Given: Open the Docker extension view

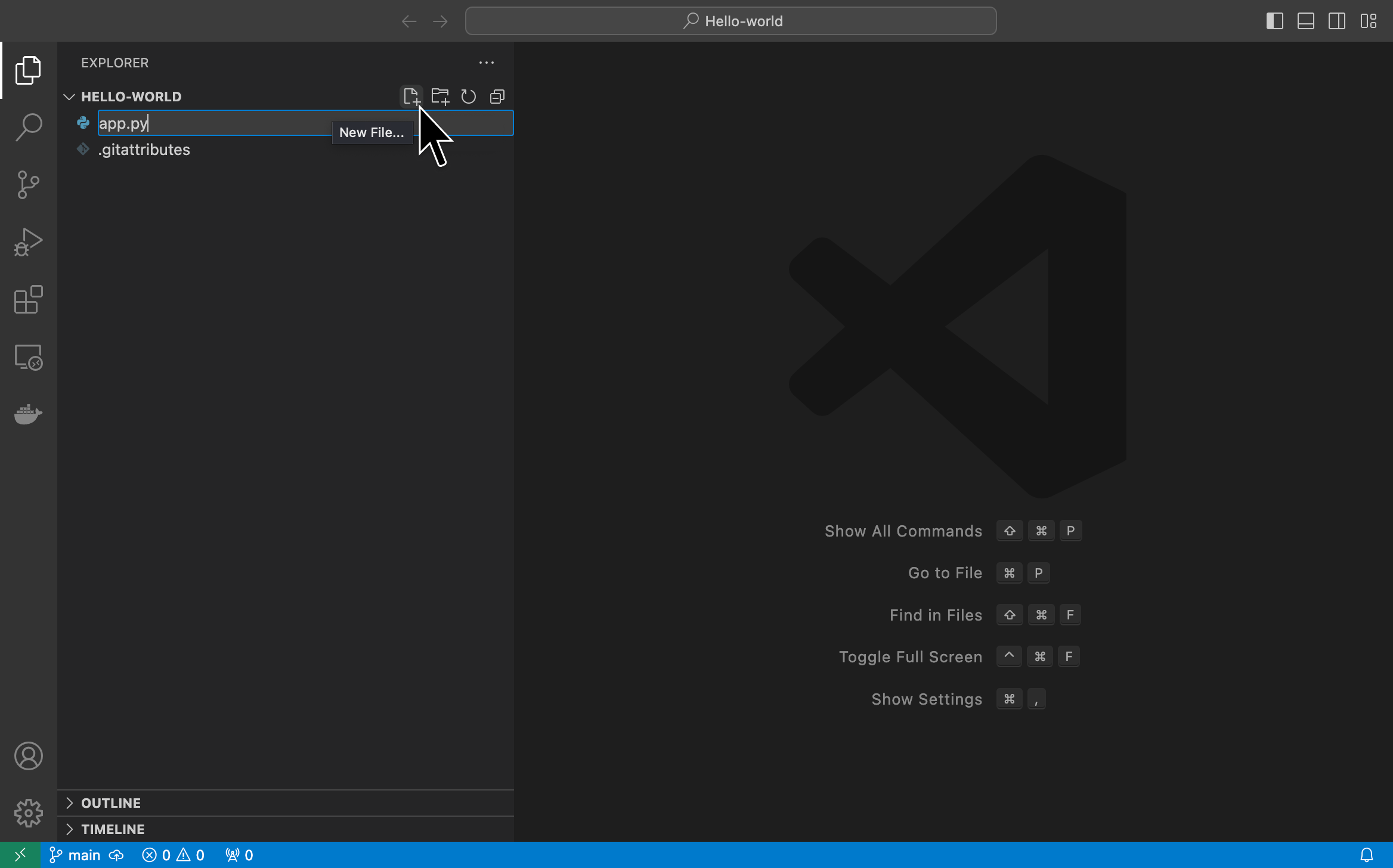Looking at the screenshot, I should point(27,414).
